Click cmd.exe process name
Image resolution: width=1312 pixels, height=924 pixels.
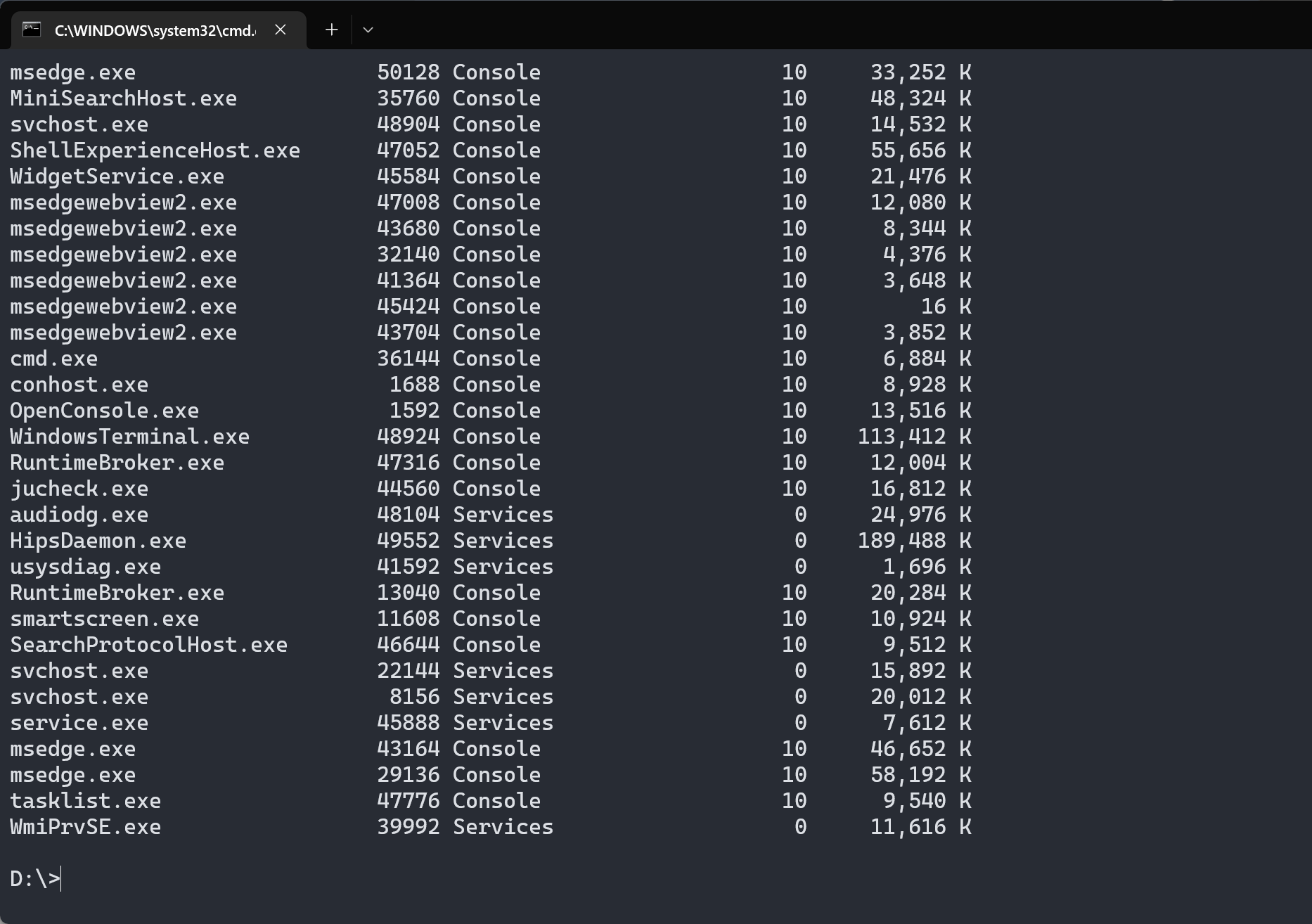point(54,359)
